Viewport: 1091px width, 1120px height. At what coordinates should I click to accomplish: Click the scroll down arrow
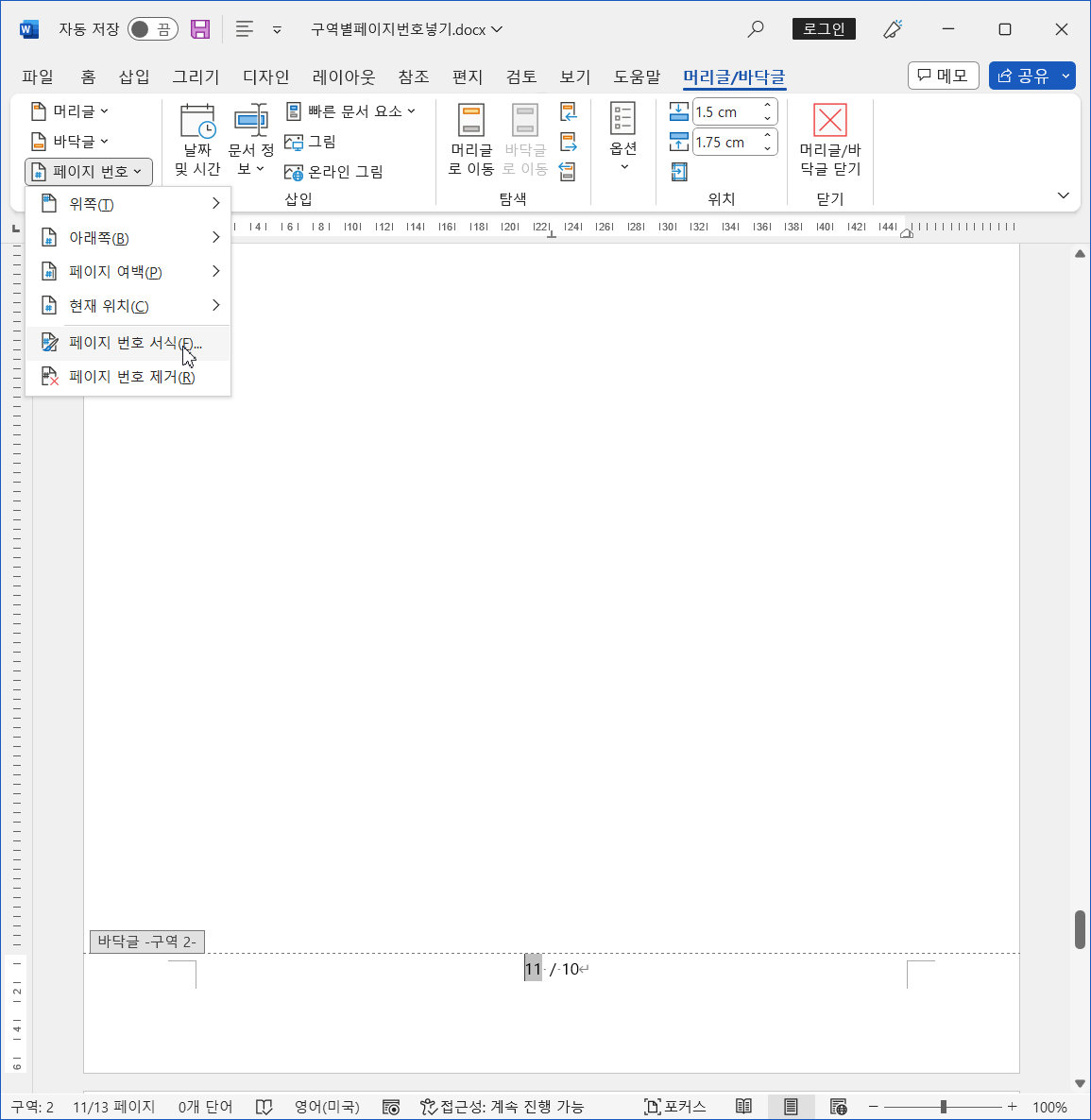click(x=1080, y=1083)
